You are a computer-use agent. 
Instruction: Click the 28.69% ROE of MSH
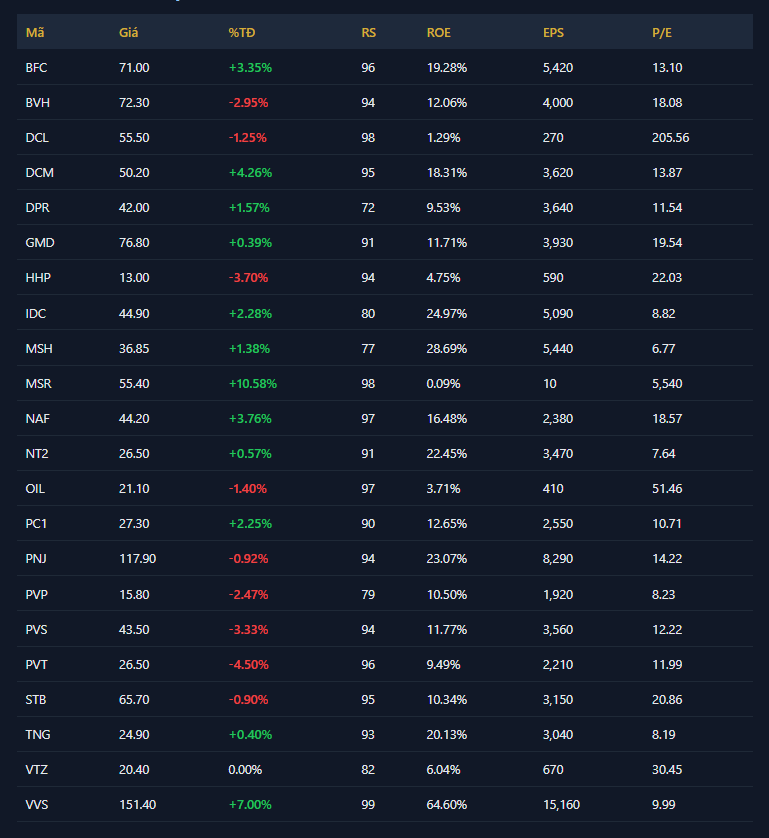[447, 349]
